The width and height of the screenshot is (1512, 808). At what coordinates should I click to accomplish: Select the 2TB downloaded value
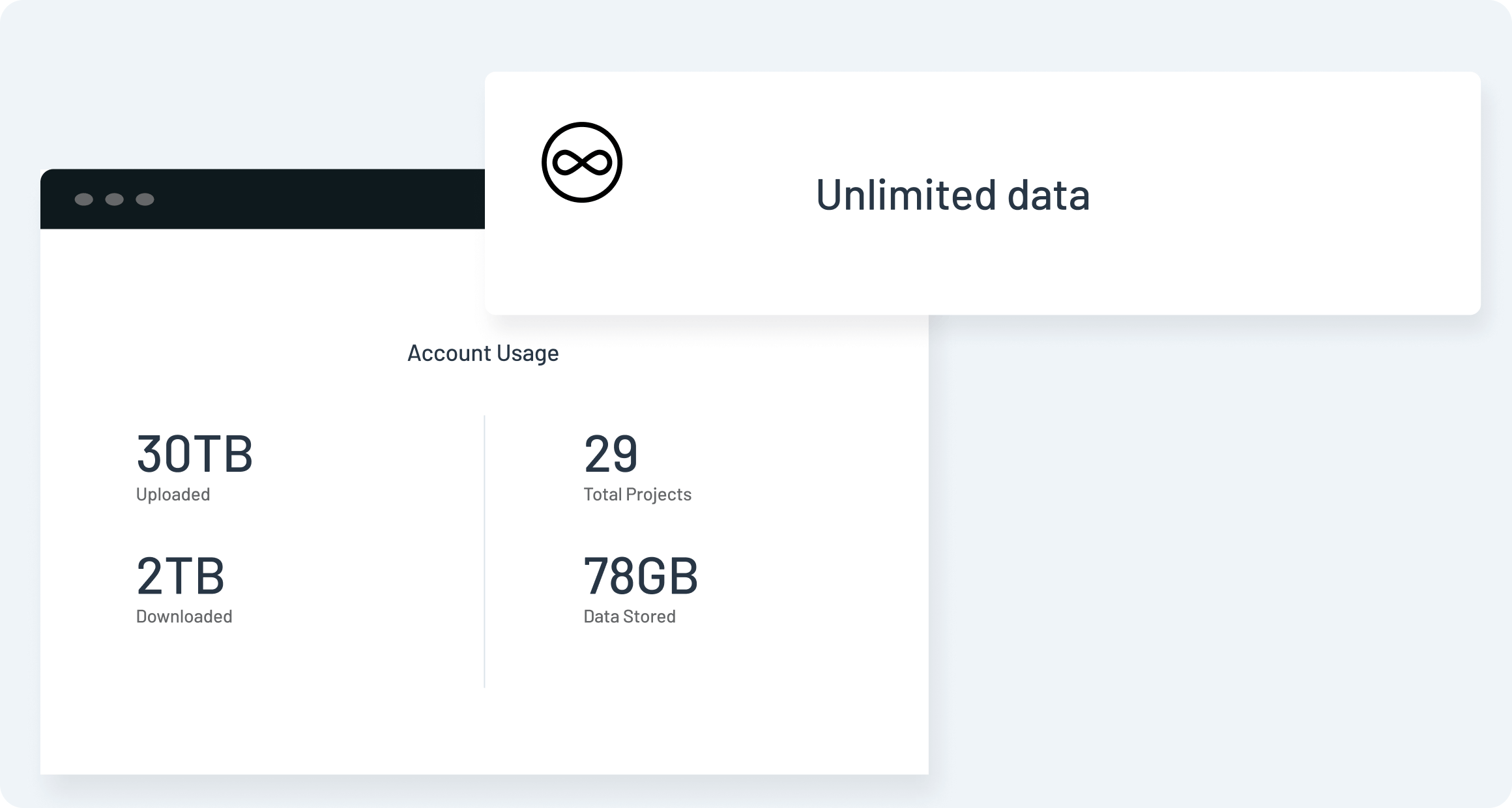click(x=181, y=576)
